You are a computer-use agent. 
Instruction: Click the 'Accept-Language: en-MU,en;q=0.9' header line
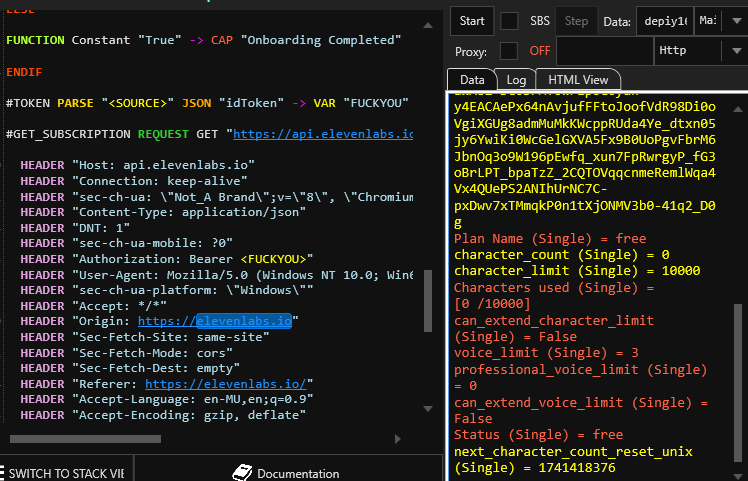coord(166,399)
